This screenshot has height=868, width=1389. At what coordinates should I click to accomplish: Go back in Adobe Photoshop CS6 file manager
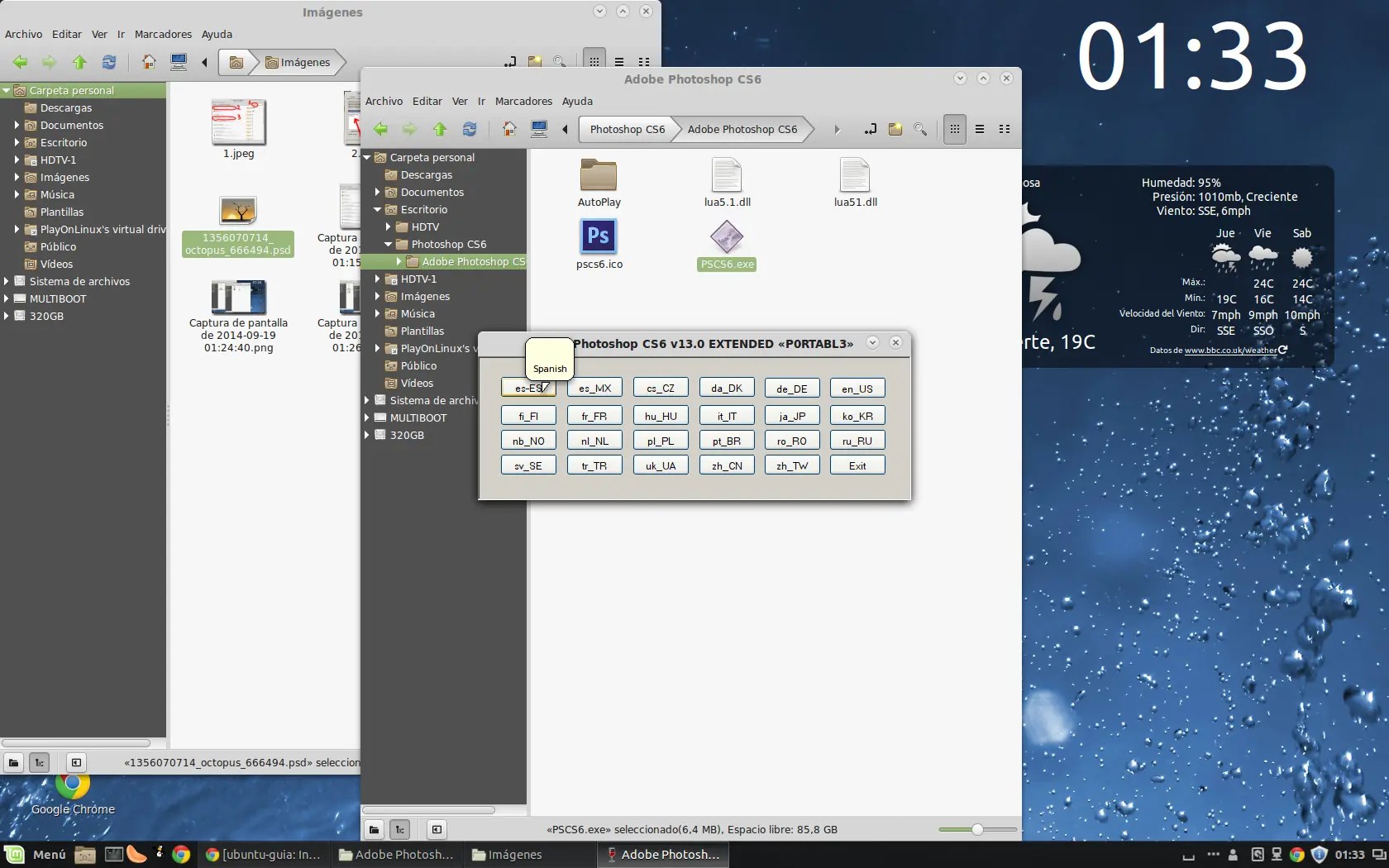click(380, 129)
